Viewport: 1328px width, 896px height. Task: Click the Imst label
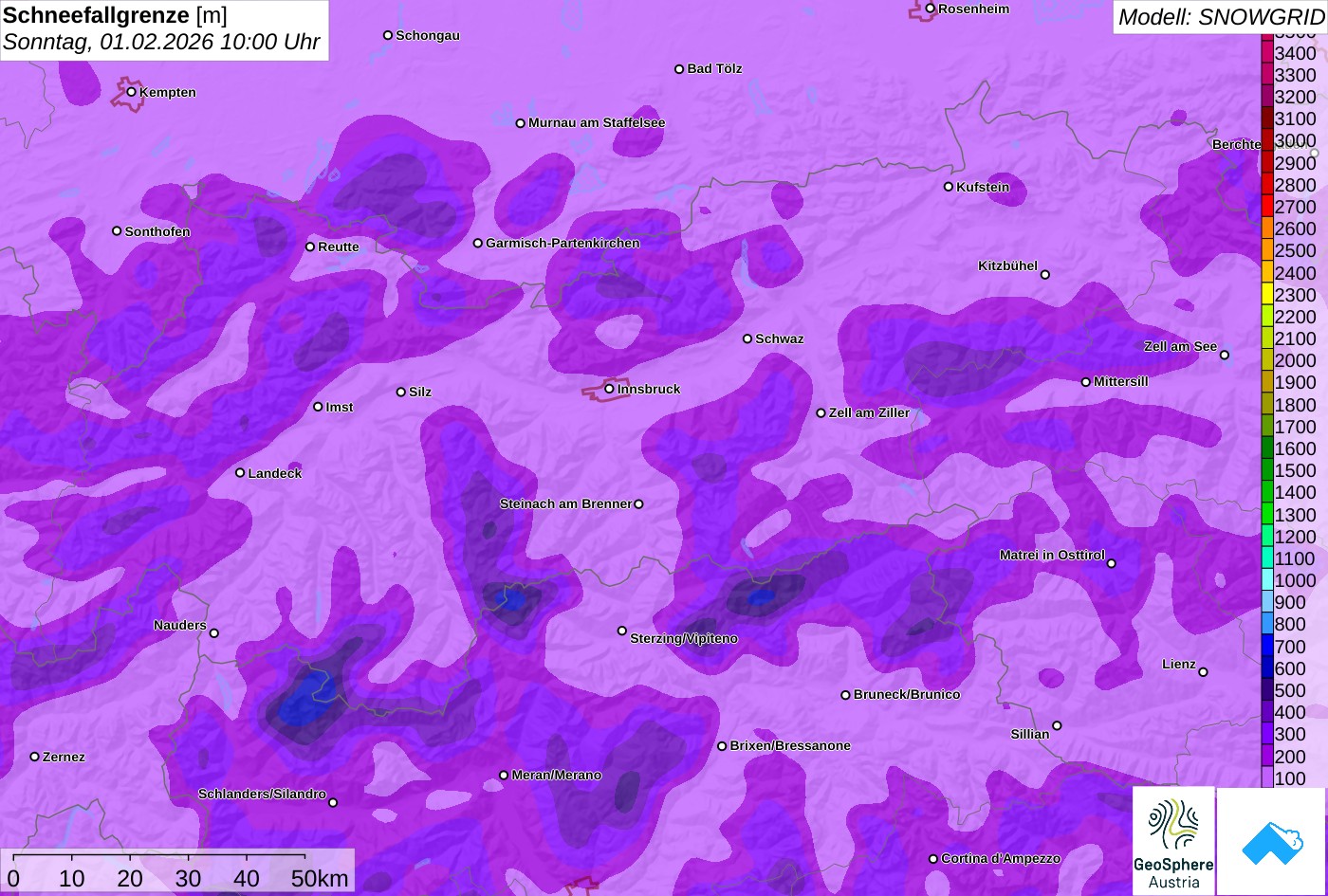pyautogui.click(x=340, y=407)
